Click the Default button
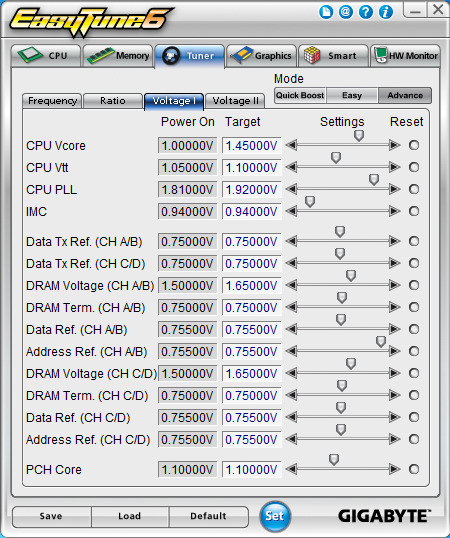450x538 pixels. [208, 516]
